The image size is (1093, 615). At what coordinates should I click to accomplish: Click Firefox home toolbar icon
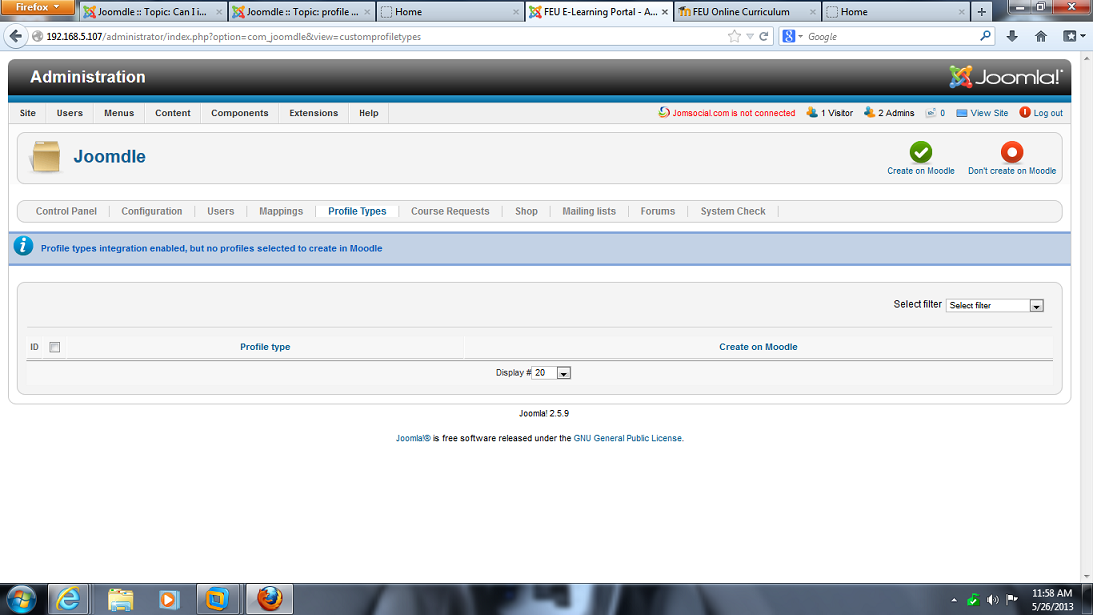[1041, 36]
